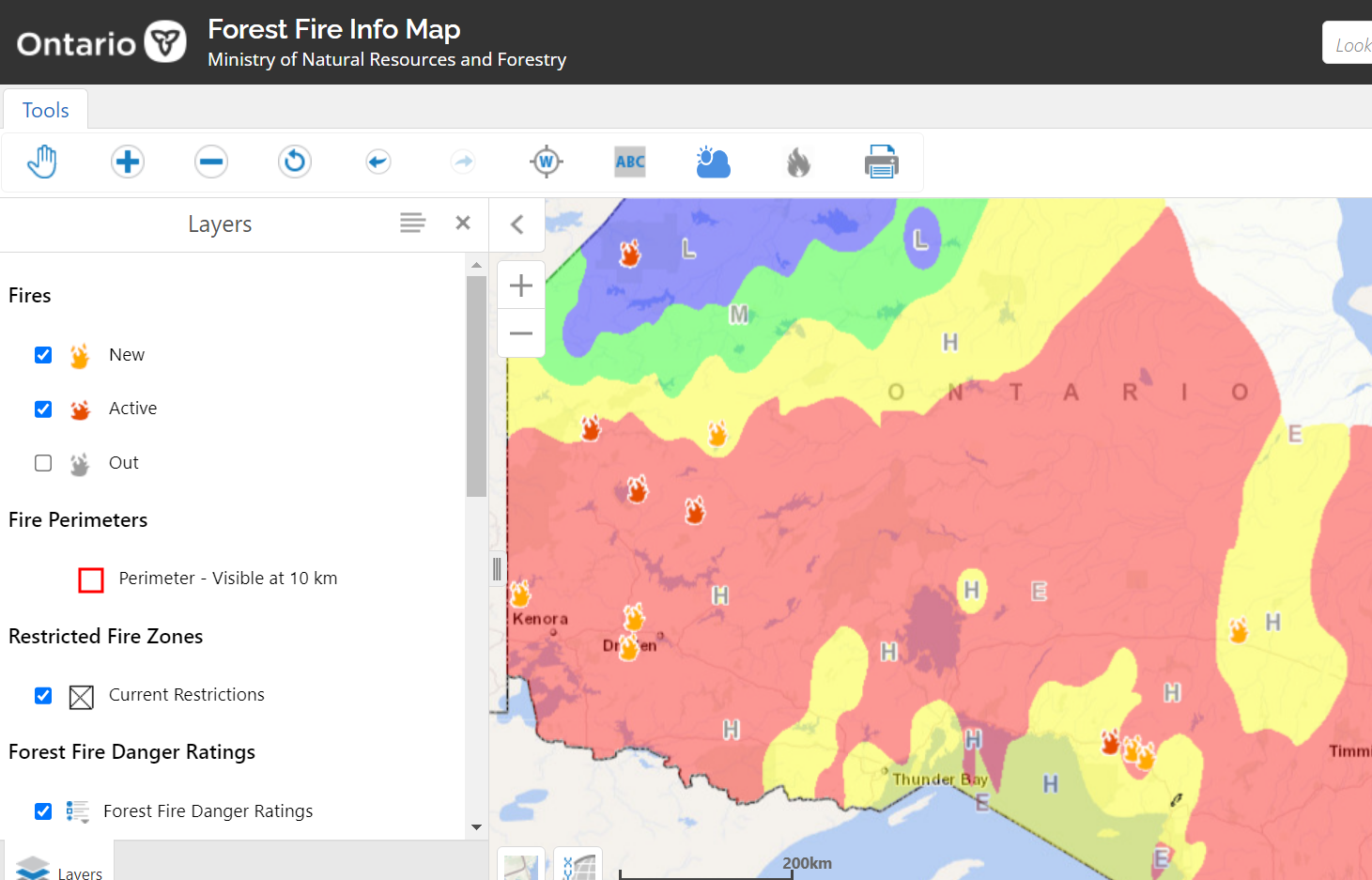1372x880 pixels.
Task: Click the Forest Fire Danger Ratings section heading
Action: point(131,752)
